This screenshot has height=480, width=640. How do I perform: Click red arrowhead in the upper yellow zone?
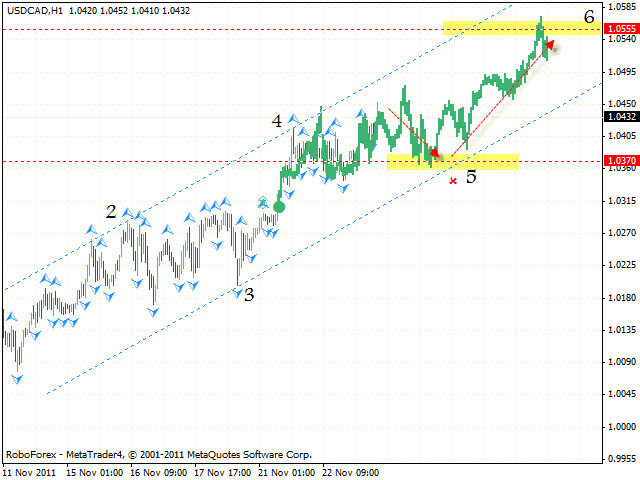[x=549, y=46]
